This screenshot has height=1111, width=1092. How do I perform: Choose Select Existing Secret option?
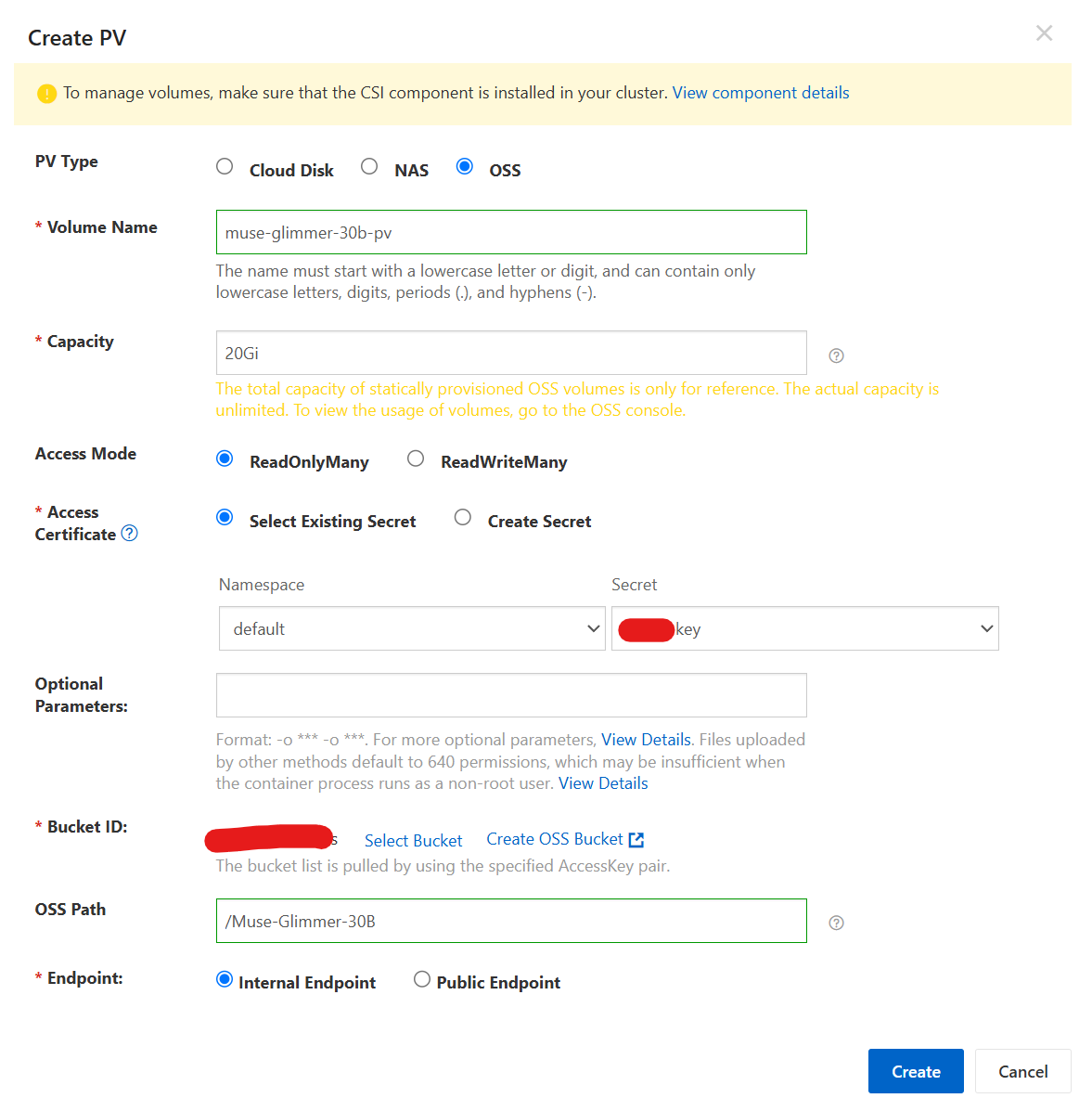coord(225,517)
